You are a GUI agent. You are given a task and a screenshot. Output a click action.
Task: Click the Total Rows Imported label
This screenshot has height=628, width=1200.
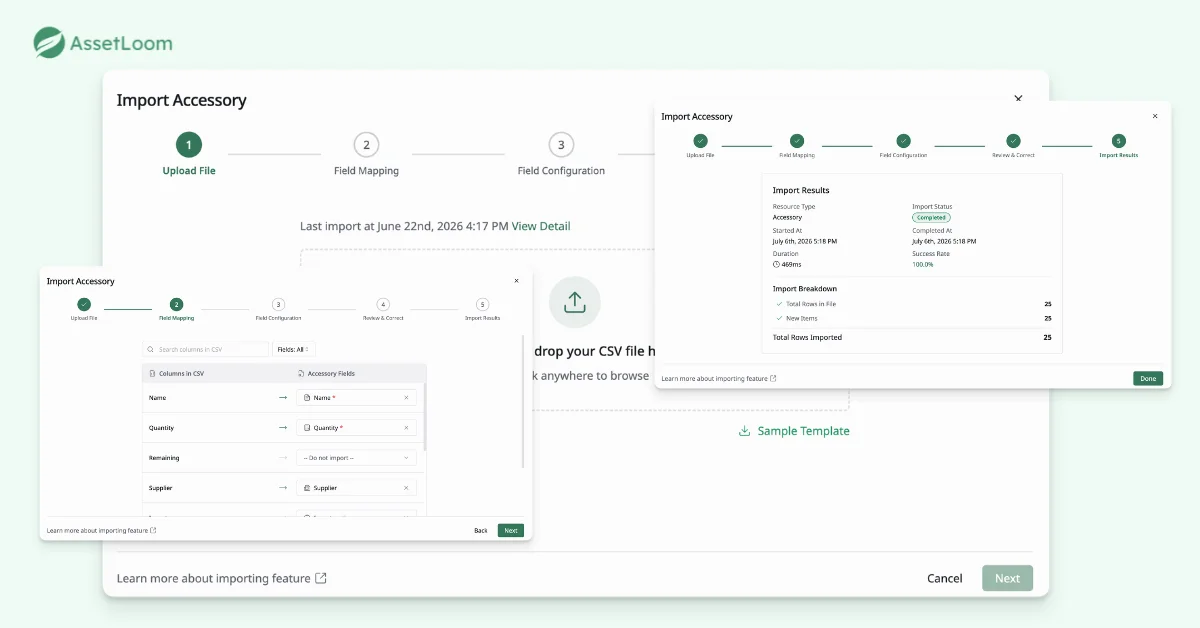point(807,338)
